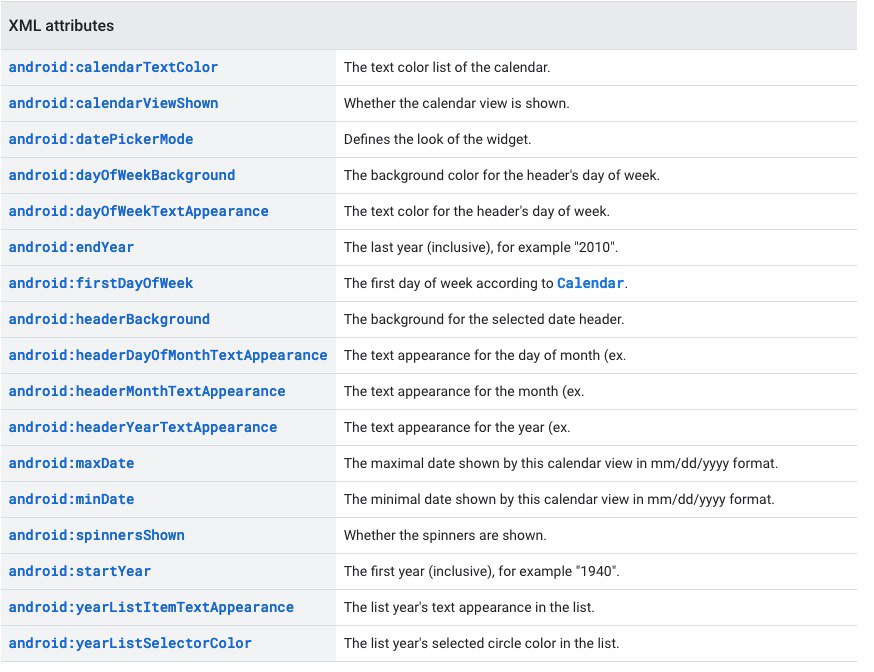Follow the android:dayOfWeekTextAppearance link
Screen dimensions: 874x672
pyautogui.click(x=138, y=211)
